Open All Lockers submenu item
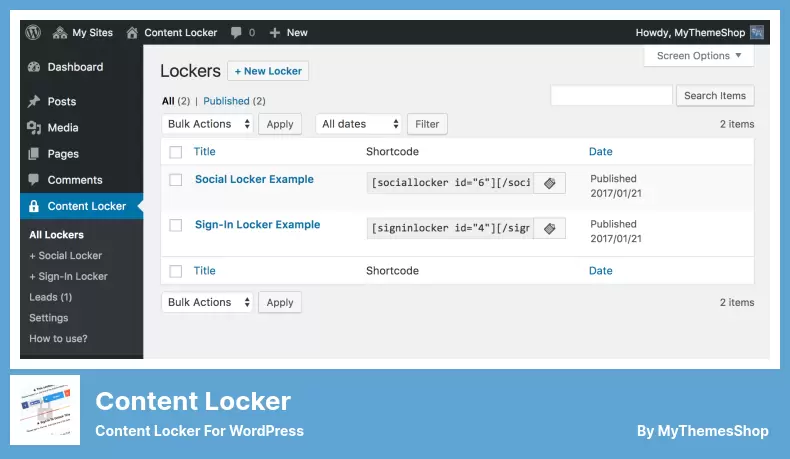The width and height of the screenshot is (790, 459). tap(56, 235)
